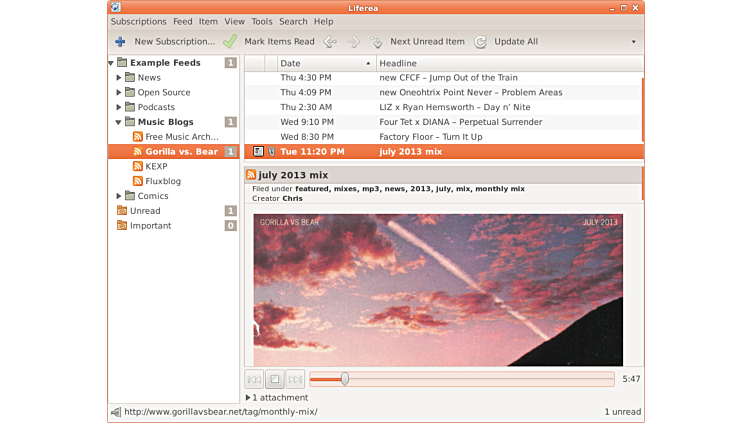Screen dimensions: 752x423
Task: Click the Next Unread Item toolbar icon
Action: tap(377, 42)
